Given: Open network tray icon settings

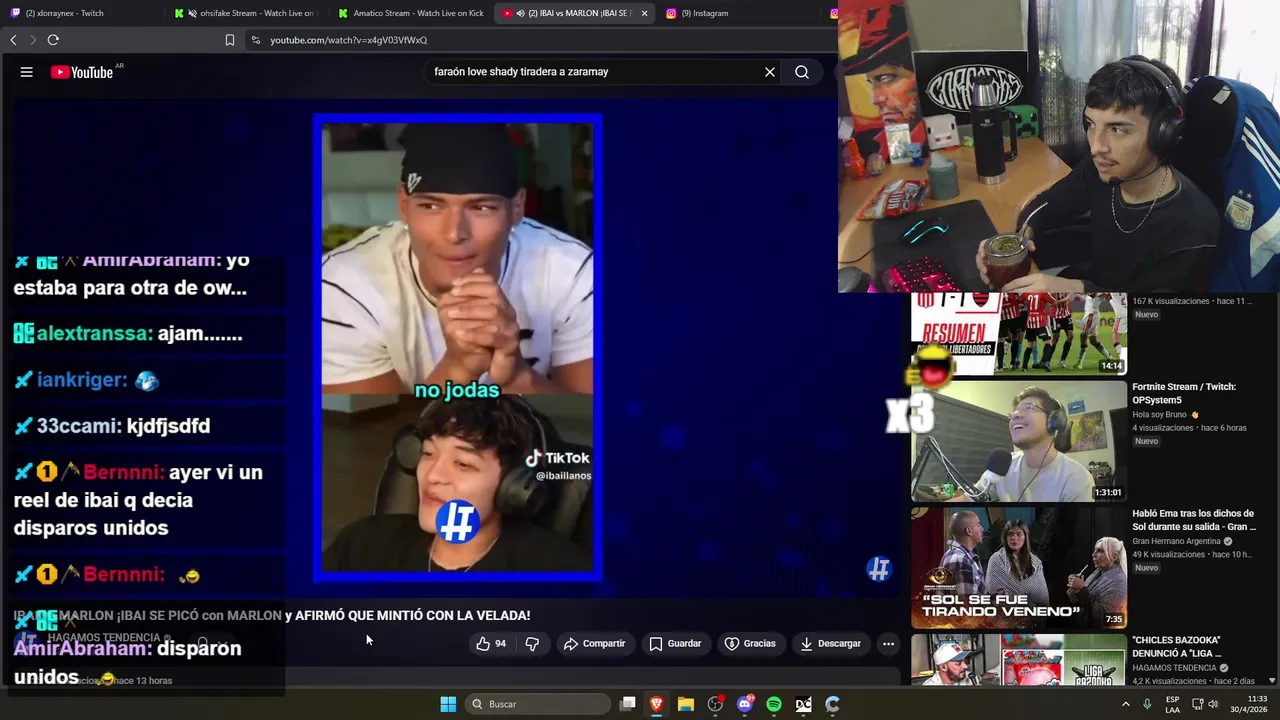Looking at the screenshot, I should (1197, 704).
